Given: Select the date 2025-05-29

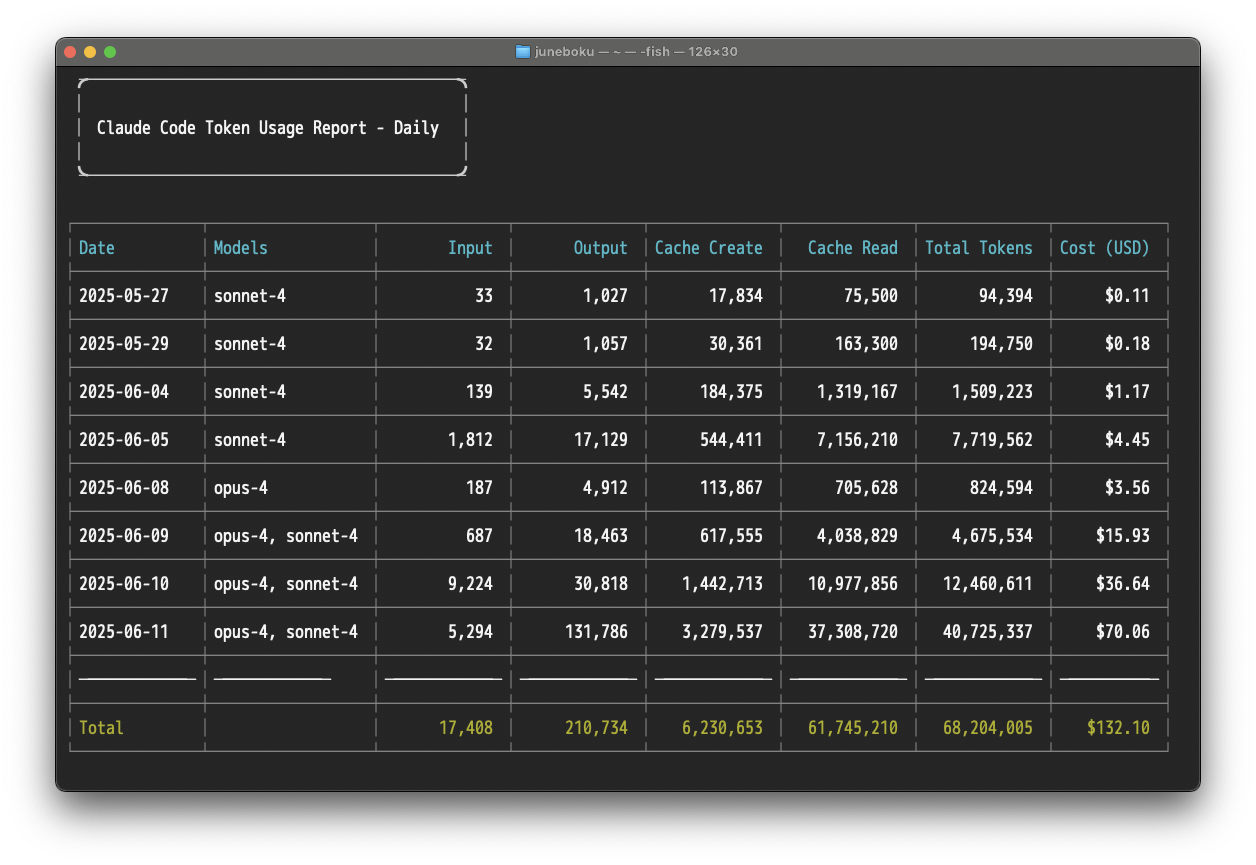Looking at the screenshot, I should pos(124,344).
